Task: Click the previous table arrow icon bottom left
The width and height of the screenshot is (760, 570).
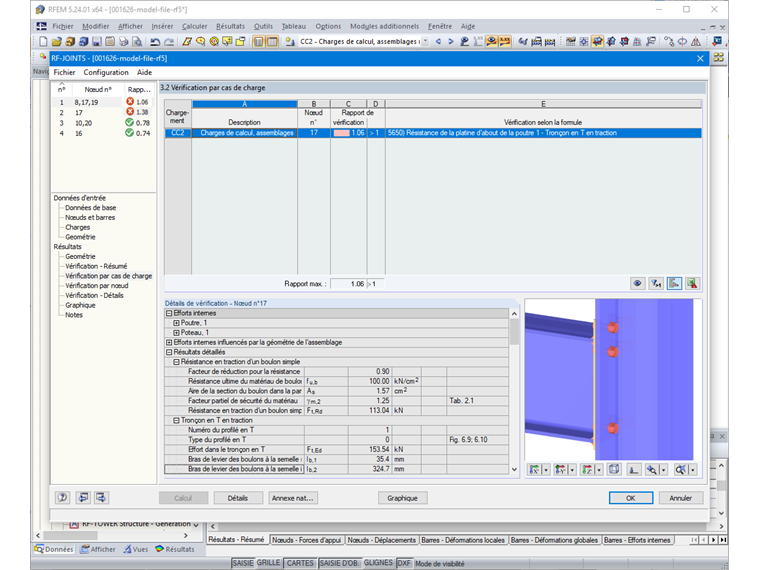Action: click(83, 497)
